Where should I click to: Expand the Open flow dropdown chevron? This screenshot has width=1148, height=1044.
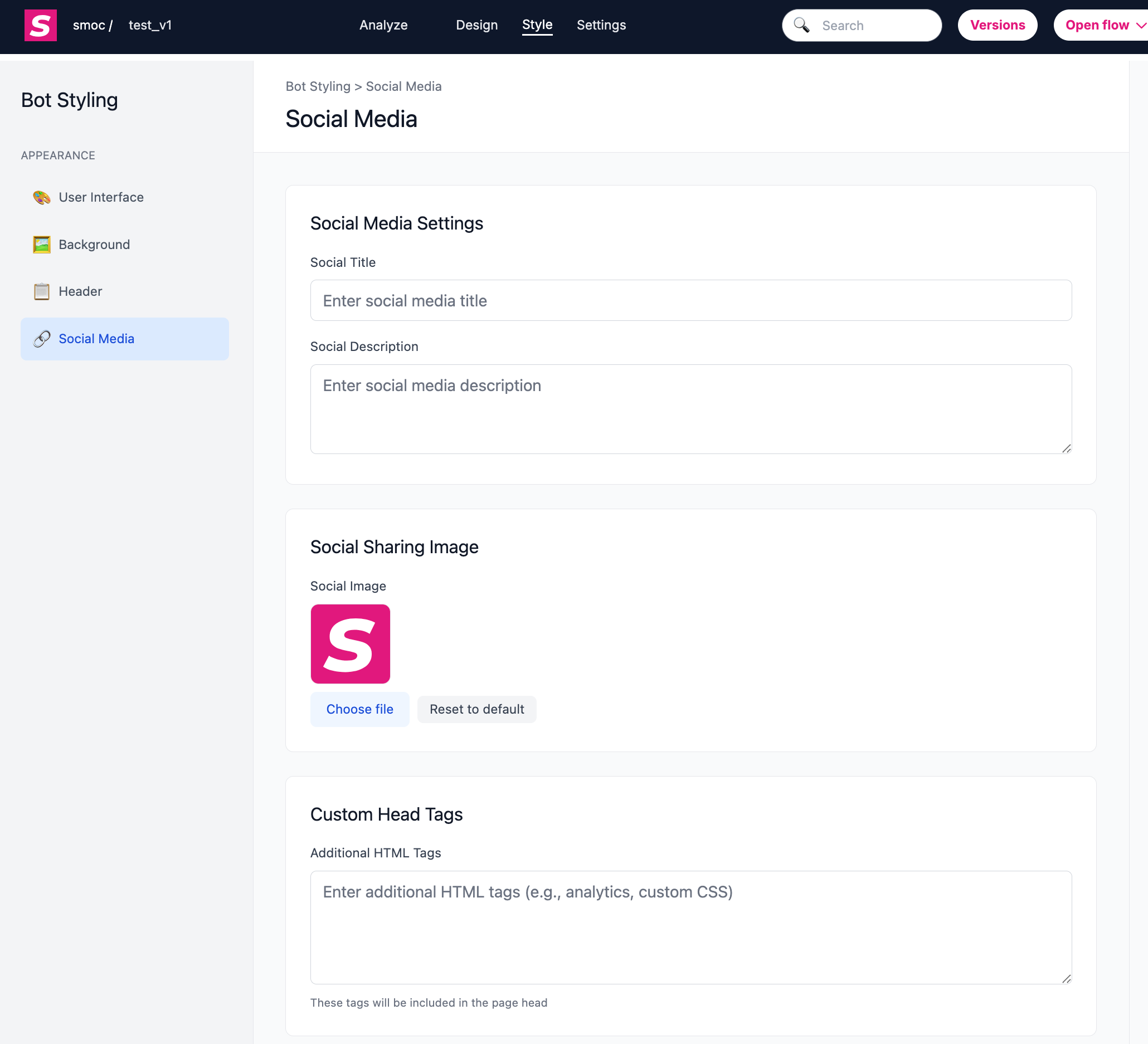1141,25
